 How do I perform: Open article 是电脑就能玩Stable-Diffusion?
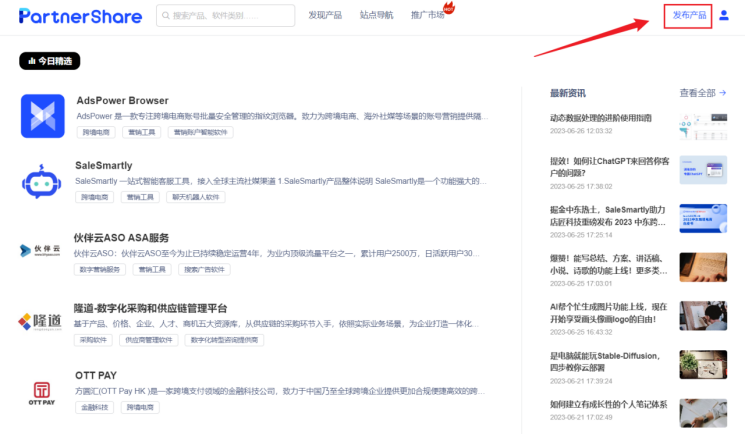click(605, 362)
